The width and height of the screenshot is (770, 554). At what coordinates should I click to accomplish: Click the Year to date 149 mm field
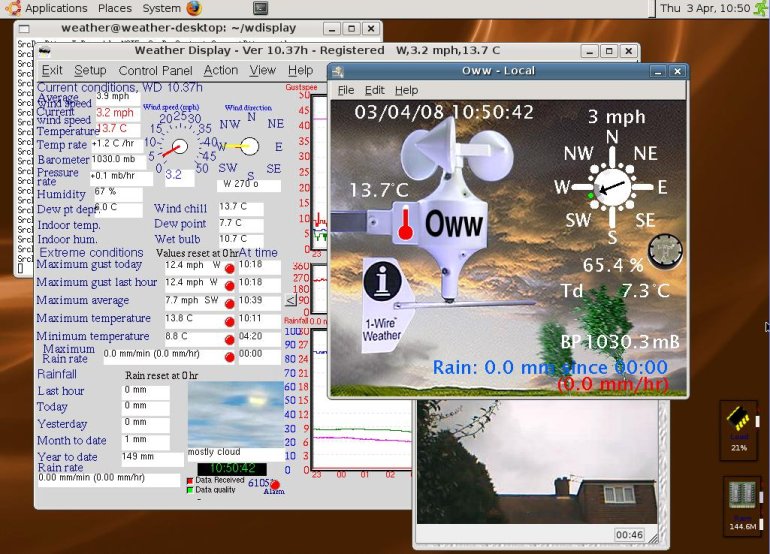pyautogui.click(x=152, y=457)
